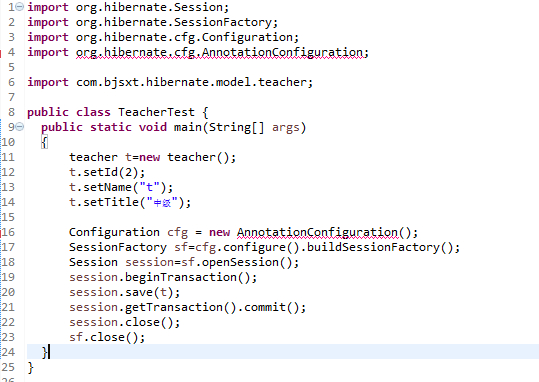Viewport: 539px width, 382px height.
Task: Collapse the main method fold at line 9
Action: click(x=20, y=127)
